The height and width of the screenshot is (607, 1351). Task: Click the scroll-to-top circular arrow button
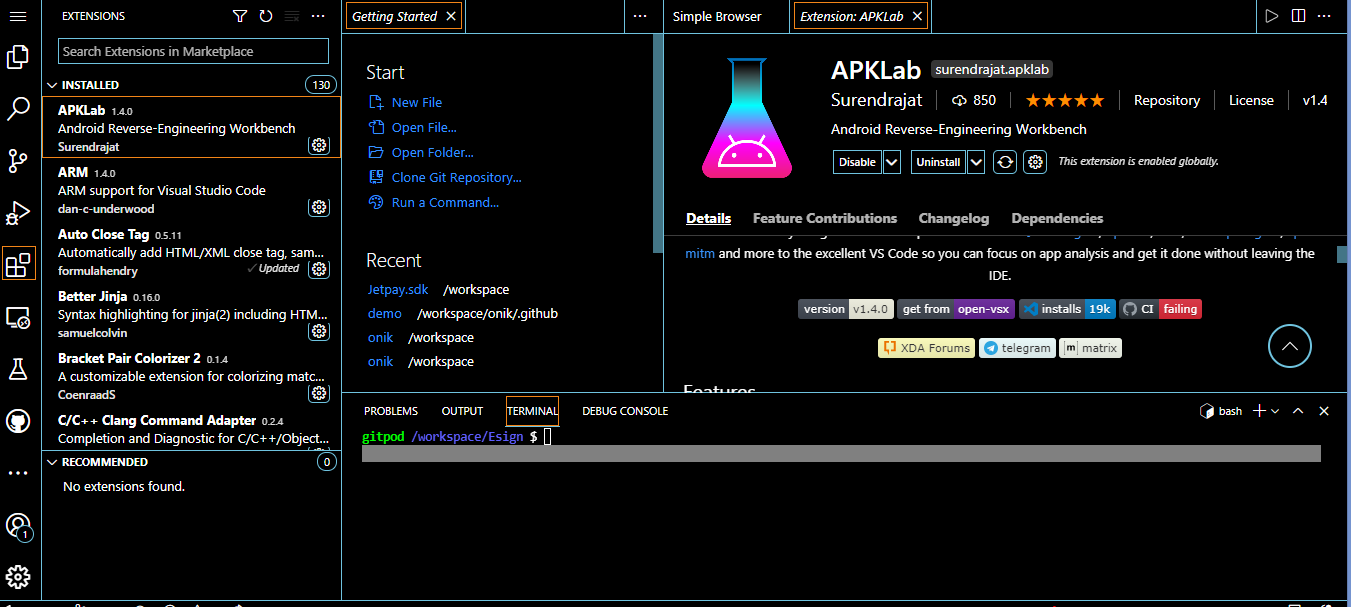(x=1290, y=346)
